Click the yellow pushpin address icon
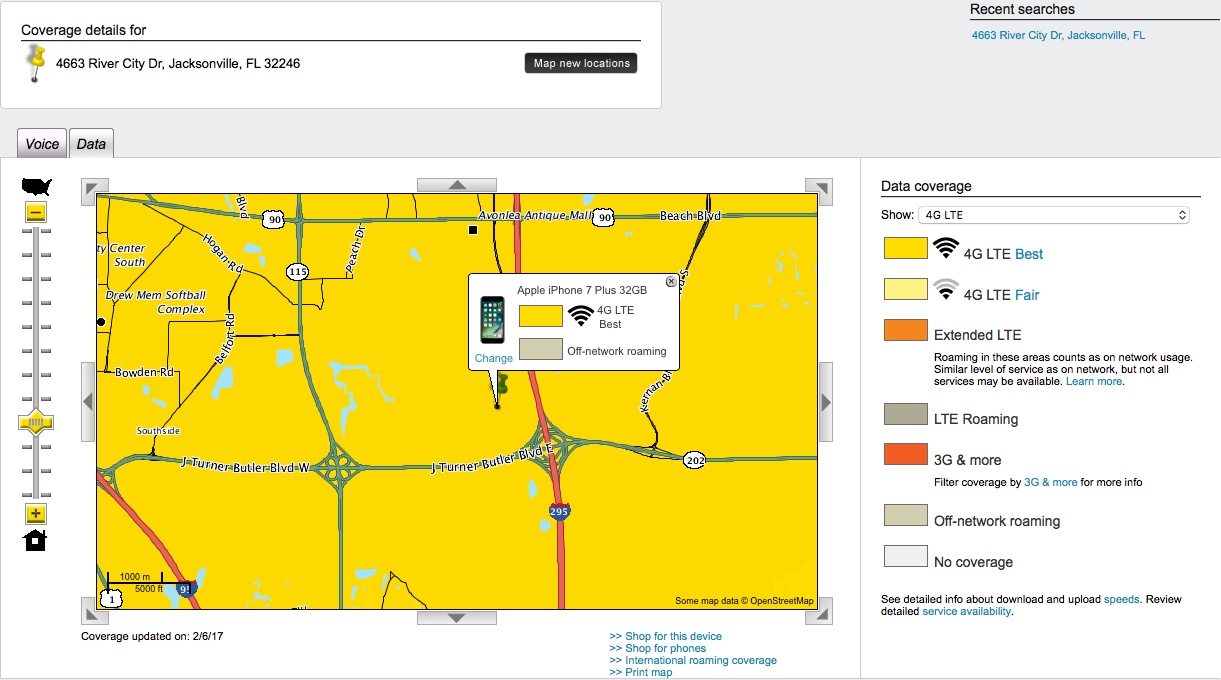This screenshot has height=680, width=1221. click(x=37, y=63)
